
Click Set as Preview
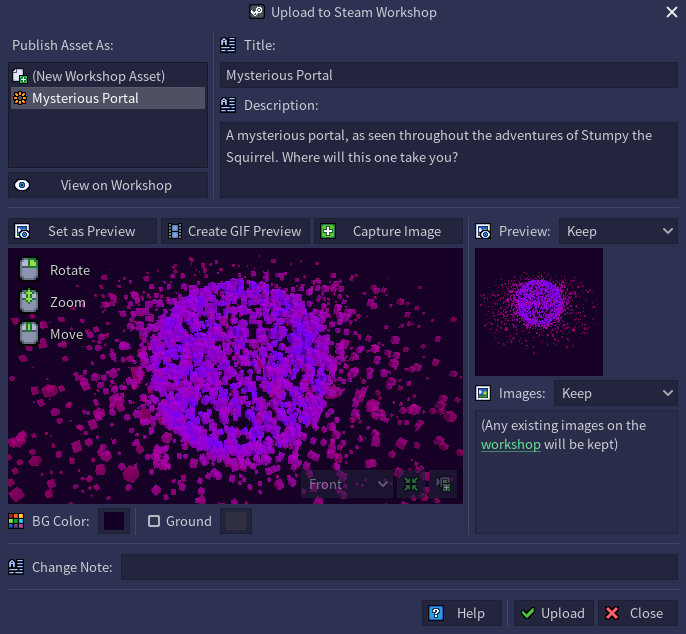tap(83, 231)
